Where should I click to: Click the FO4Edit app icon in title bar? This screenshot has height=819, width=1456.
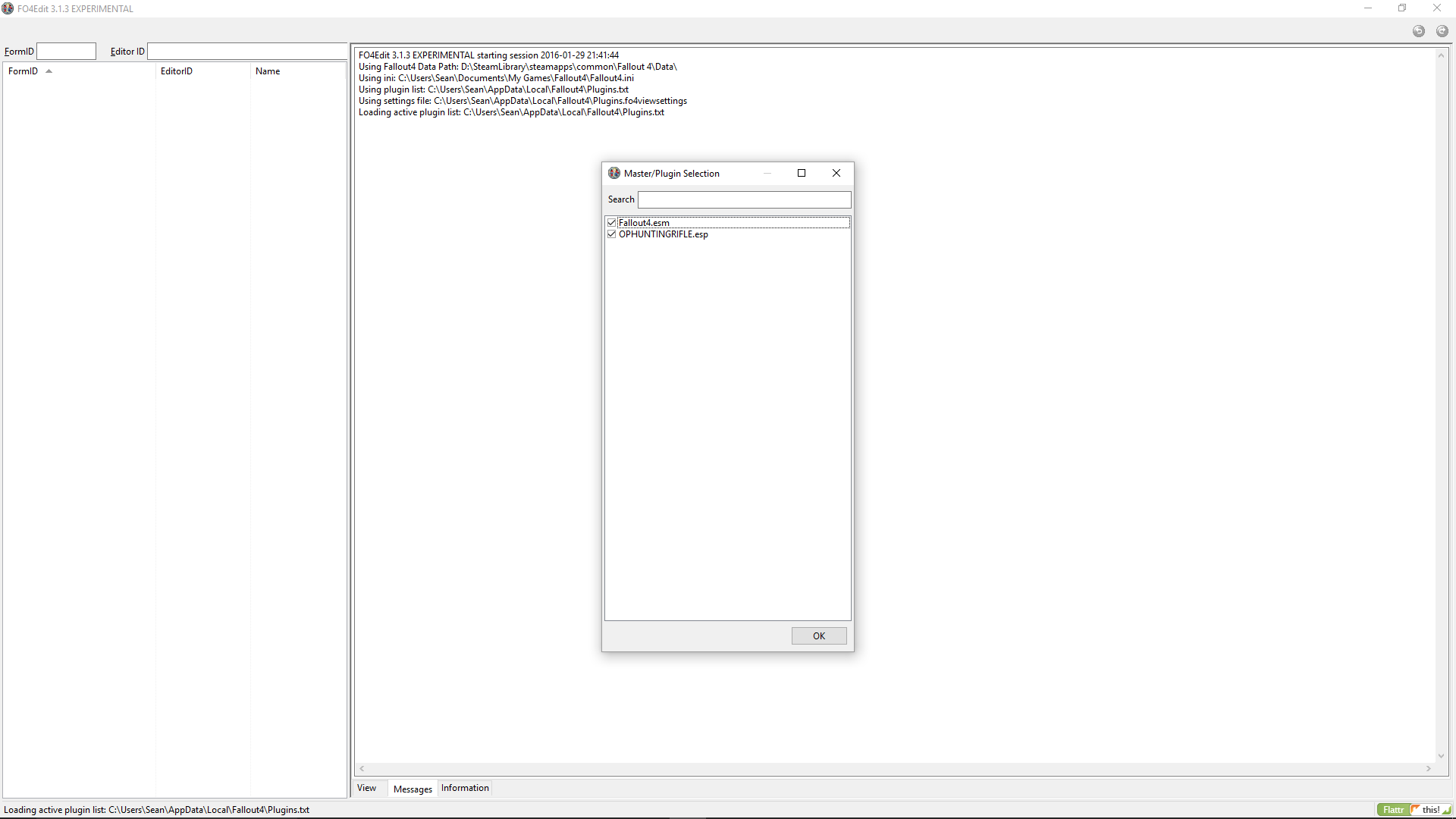[8, 8]
